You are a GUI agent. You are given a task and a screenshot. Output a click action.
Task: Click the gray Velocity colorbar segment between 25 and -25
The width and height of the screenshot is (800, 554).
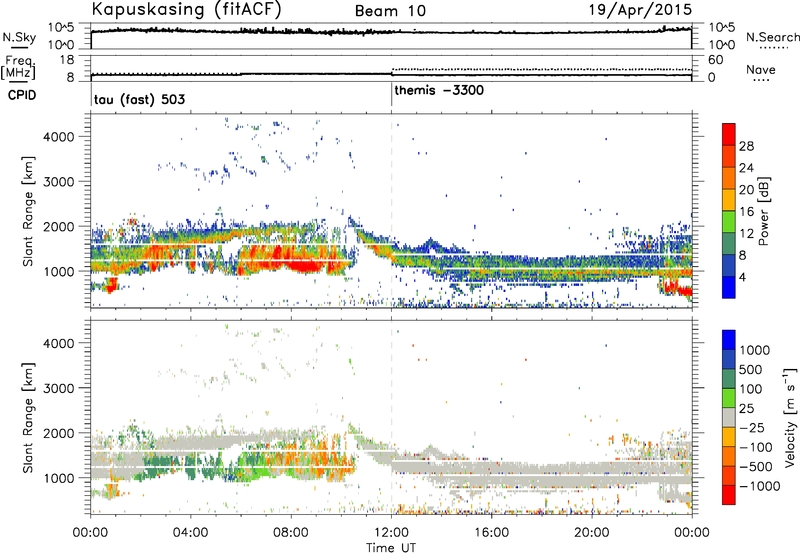tap(729, 417)
